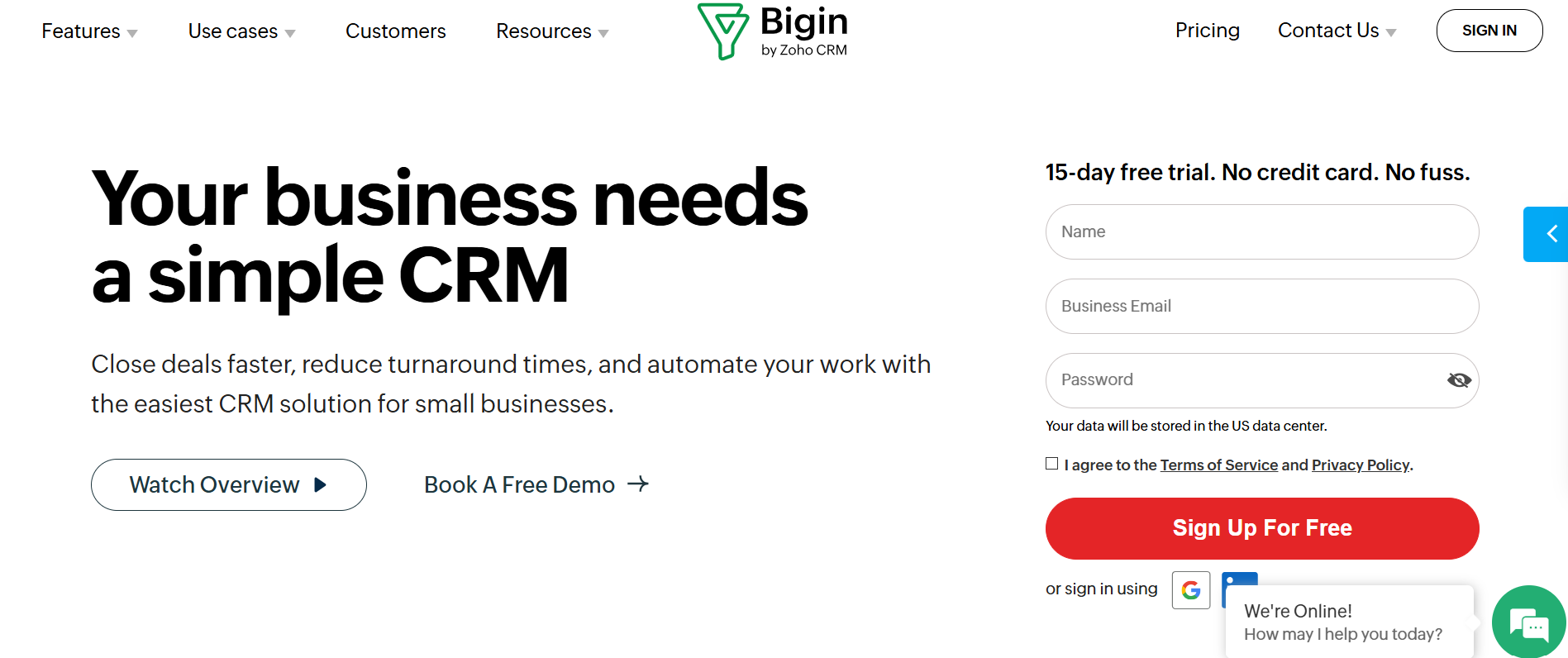Image resolution: width=1568 pixels, height=658 pixels.
Task: Click Sign Up For Free button
Action: point(1262,528)
